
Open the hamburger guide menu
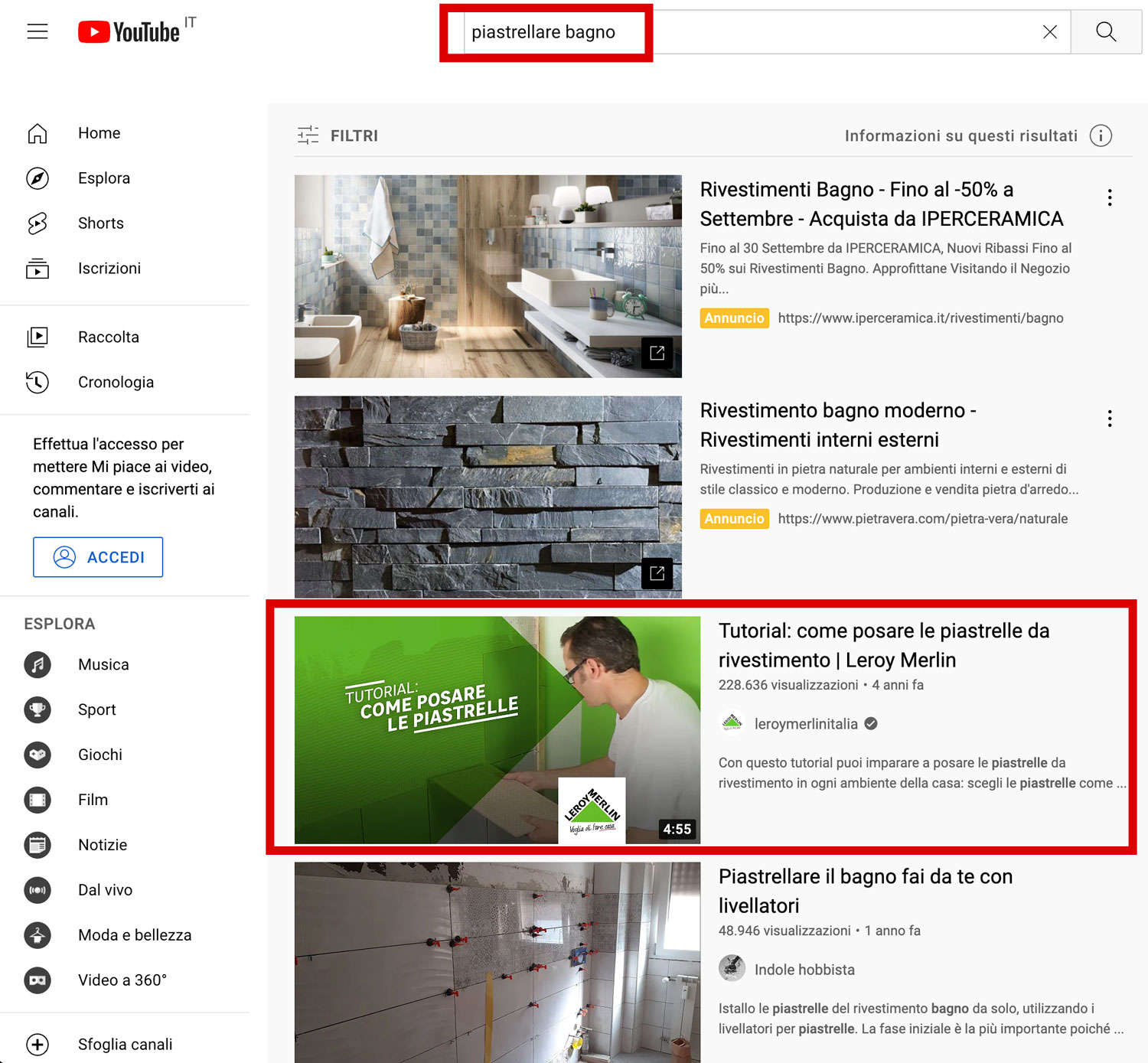38,31
